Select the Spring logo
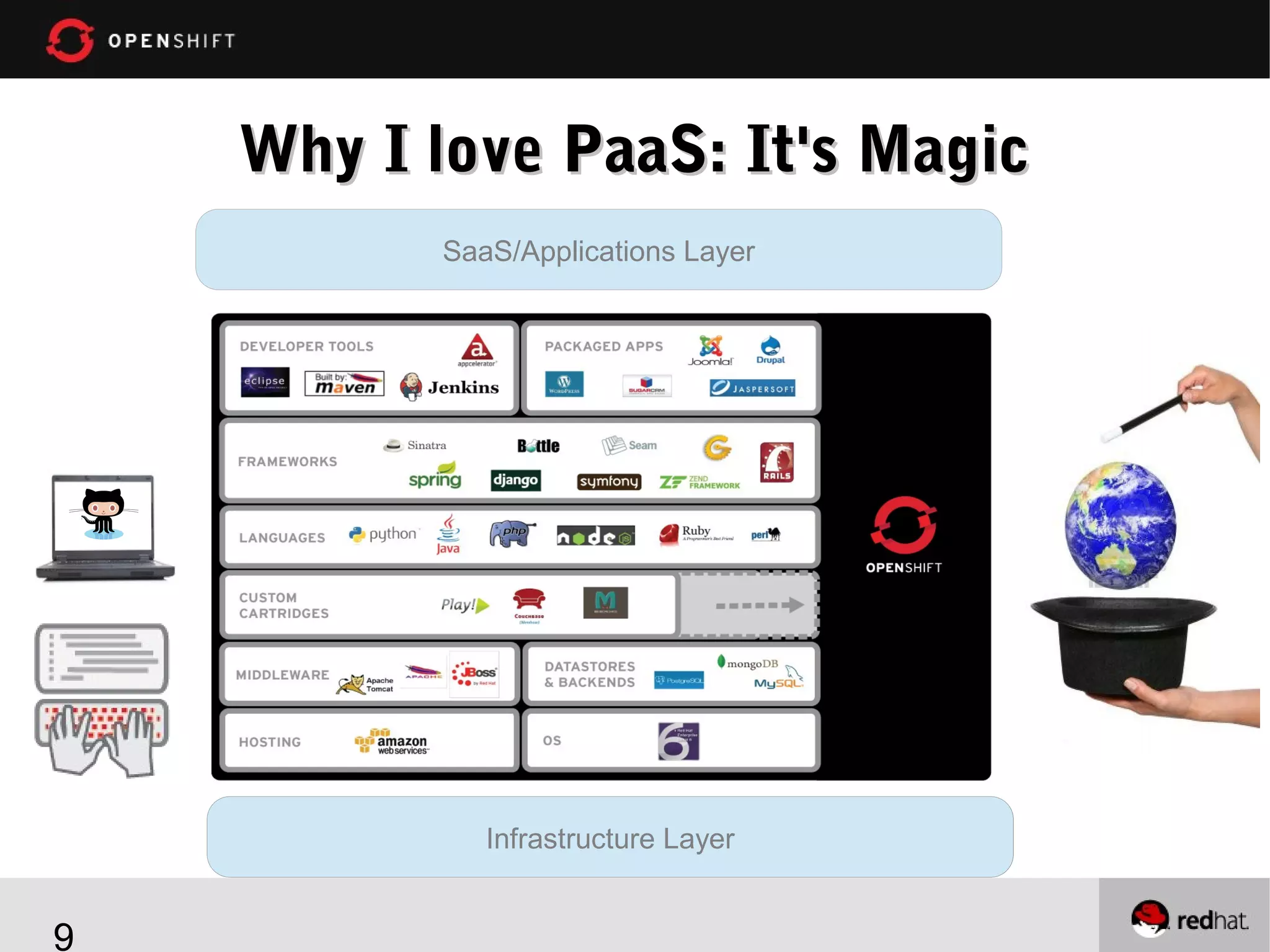The image size is (1270, 952). click(x=435, y=476)
